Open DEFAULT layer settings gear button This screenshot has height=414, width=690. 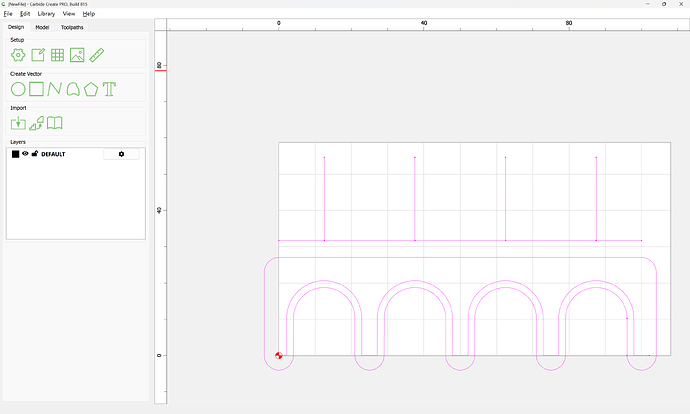coord(121,154)
